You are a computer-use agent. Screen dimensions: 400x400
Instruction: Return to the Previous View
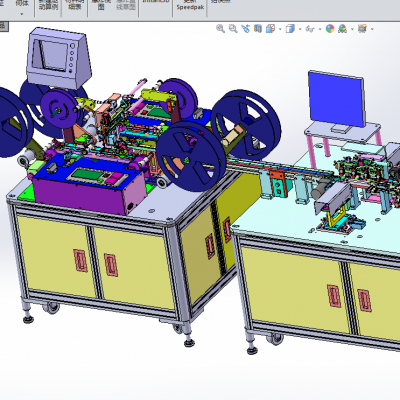click(x=246, y=29)
